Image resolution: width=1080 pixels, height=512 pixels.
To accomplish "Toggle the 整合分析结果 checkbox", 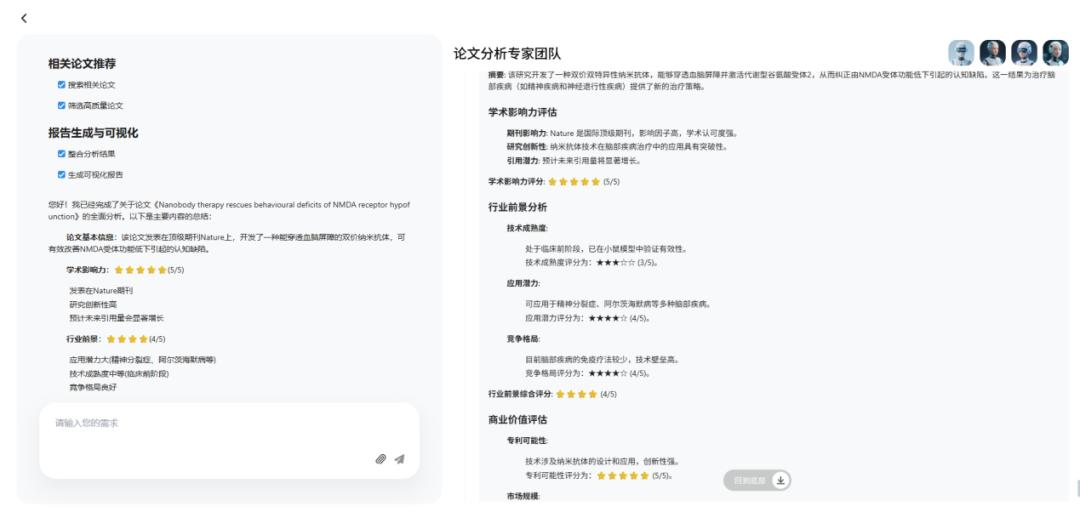I will [62, 154].
